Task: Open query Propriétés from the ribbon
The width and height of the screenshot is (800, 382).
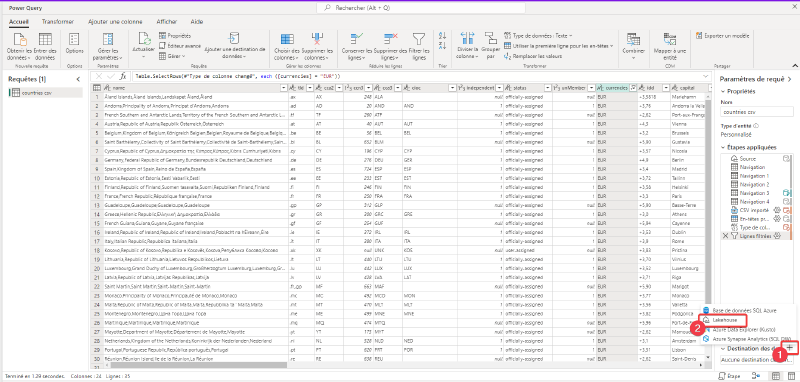Action: tap(175, 36)
